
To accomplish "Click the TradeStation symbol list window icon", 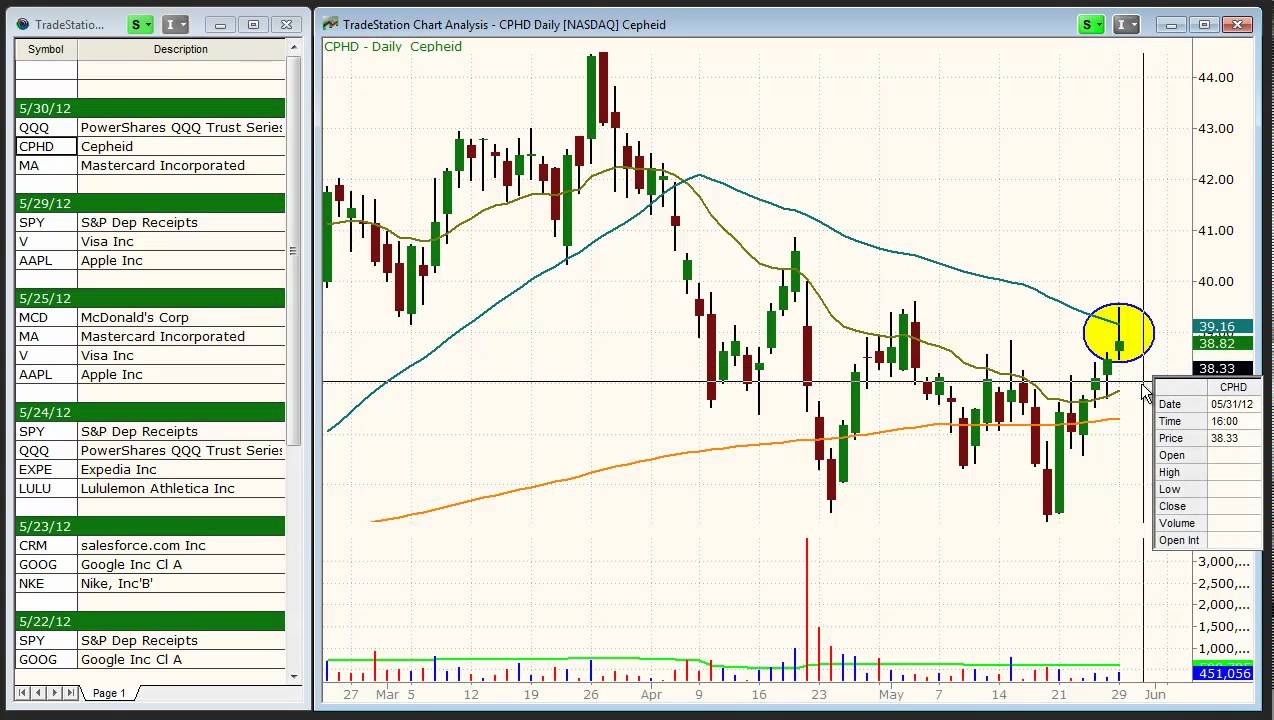I will tap(22, 24).
